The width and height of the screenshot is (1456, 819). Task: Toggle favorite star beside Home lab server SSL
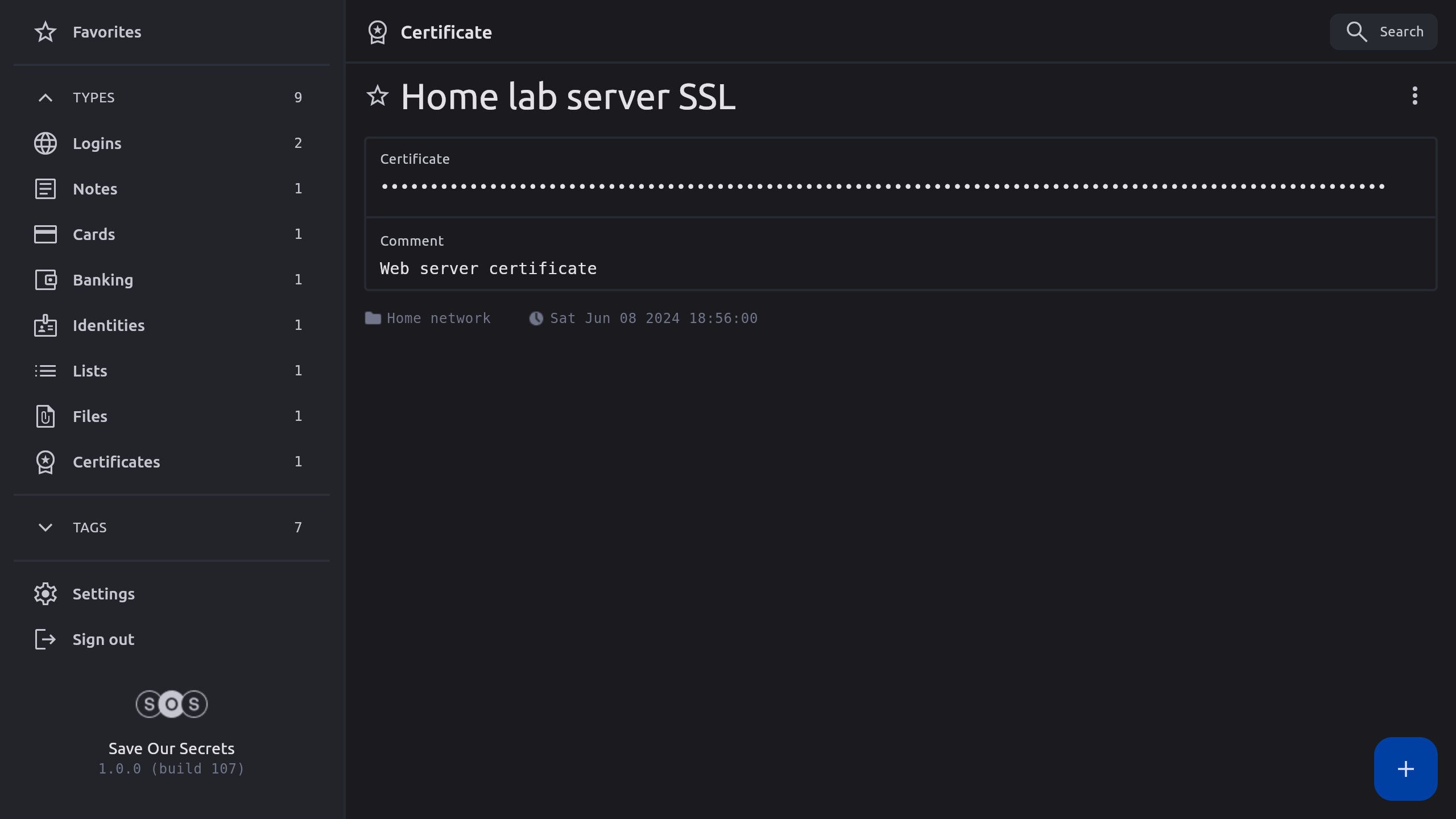click(x=378, y=96)
